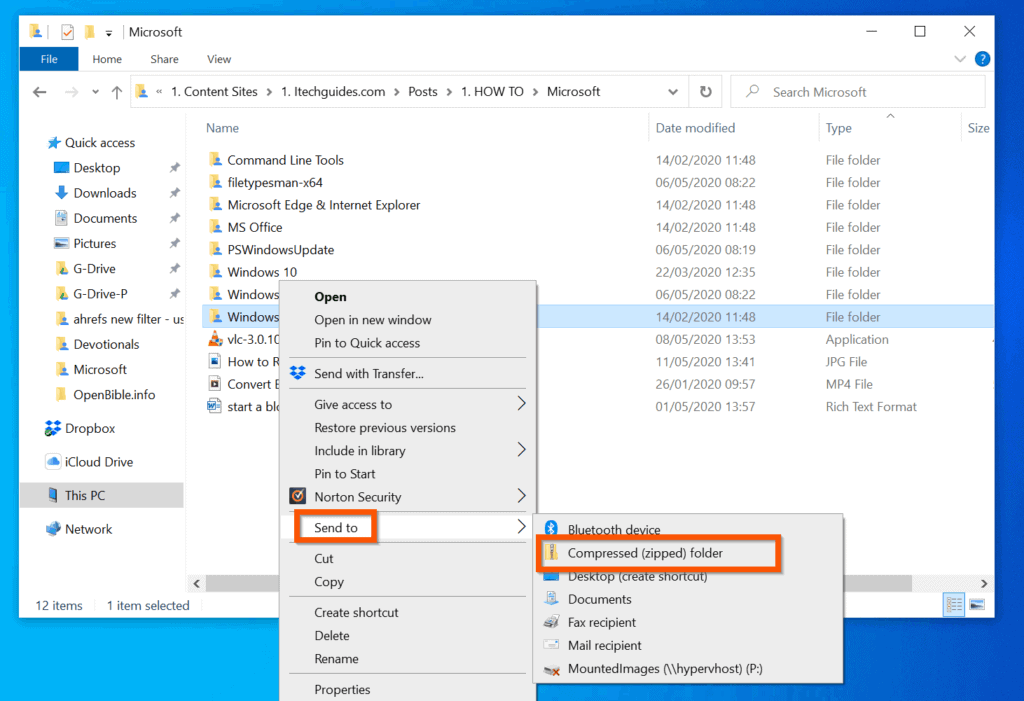This screenshot has height=701, width=1024.
Task: Select Open in new window
Action: (x=373, y=319)
